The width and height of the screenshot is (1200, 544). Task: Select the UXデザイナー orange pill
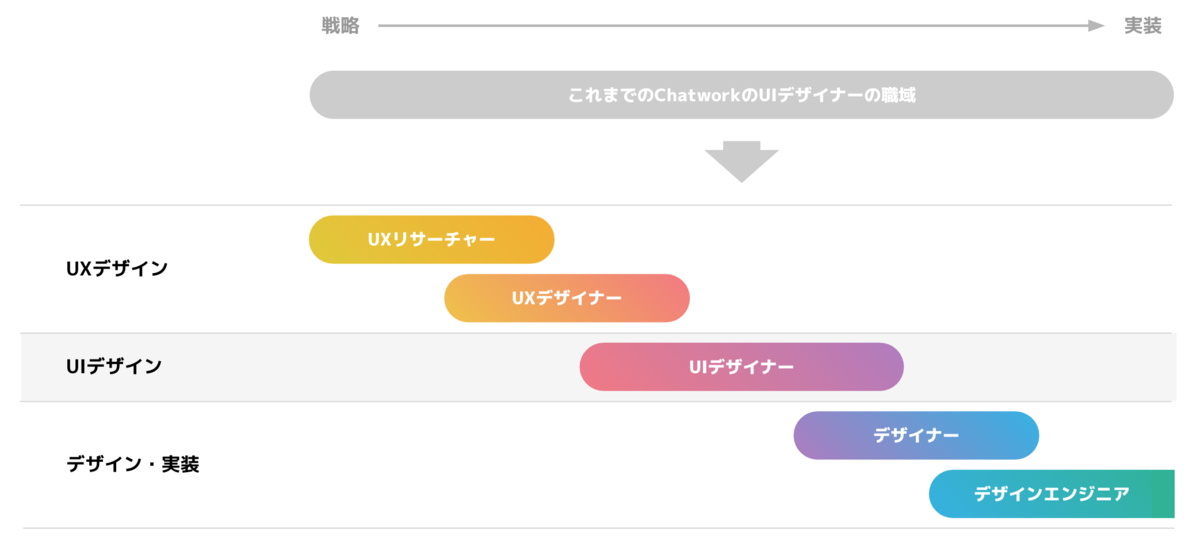(567, 298)
